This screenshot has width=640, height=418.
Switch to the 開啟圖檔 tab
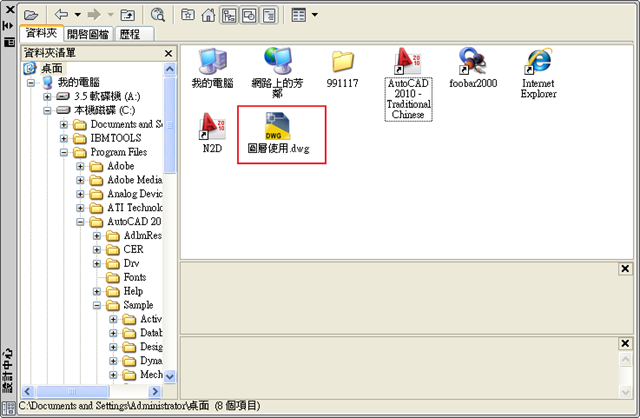click(x=88, y=34)
